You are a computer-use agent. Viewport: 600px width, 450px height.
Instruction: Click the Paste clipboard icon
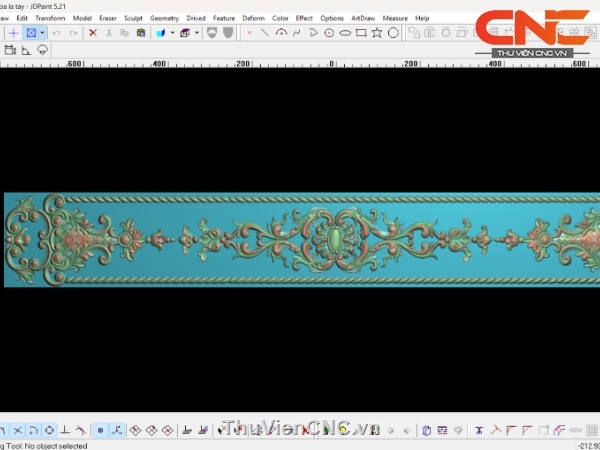[141, 33]
